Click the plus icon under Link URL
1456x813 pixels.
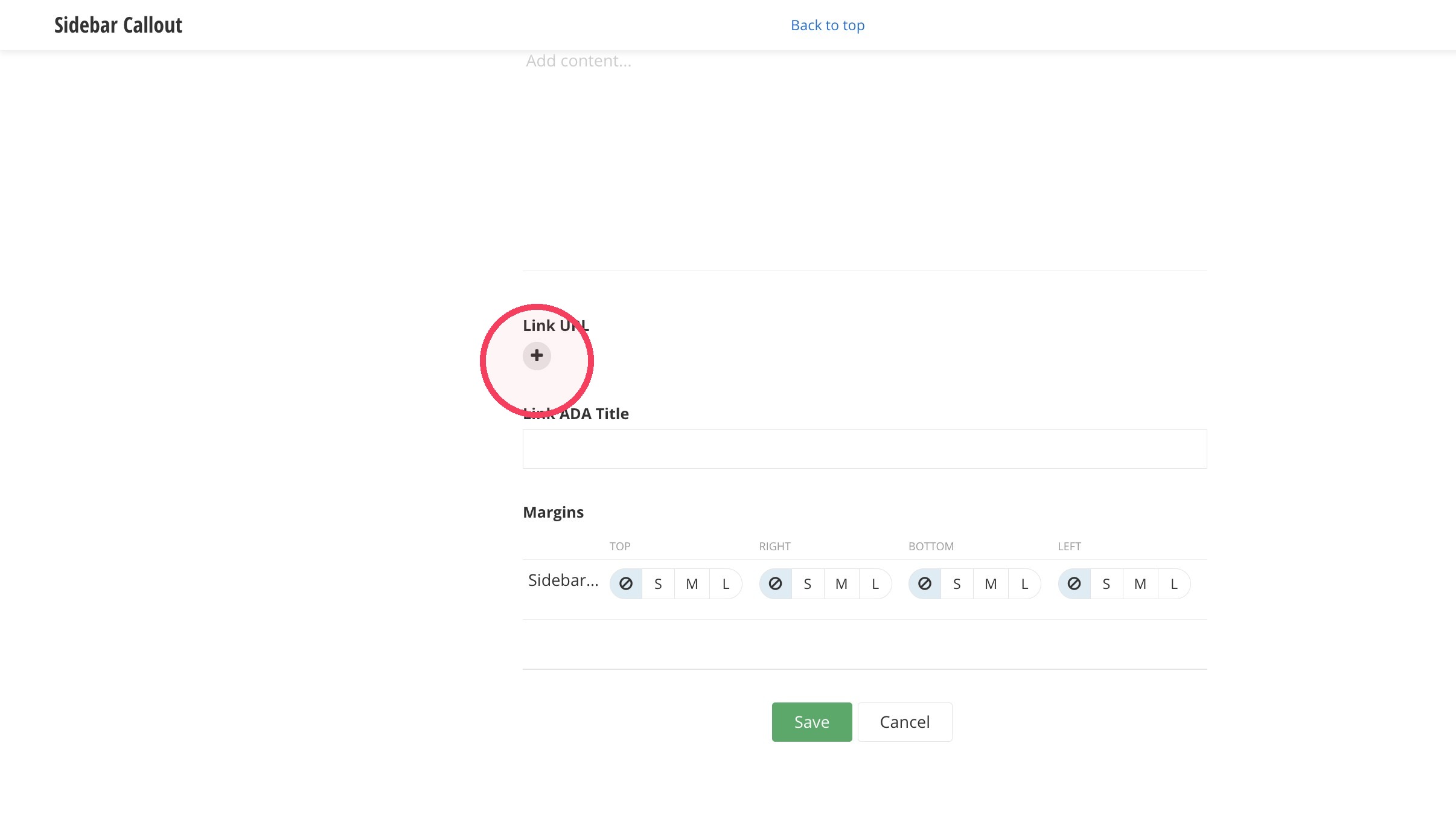click(537, 356)
